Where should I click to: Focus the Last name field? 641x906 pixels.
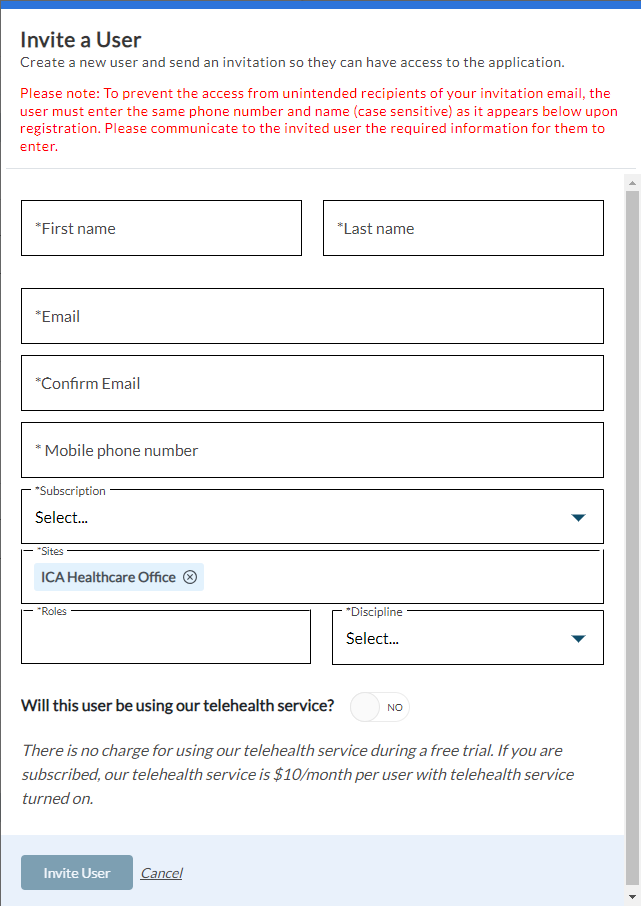pos(463,228)
